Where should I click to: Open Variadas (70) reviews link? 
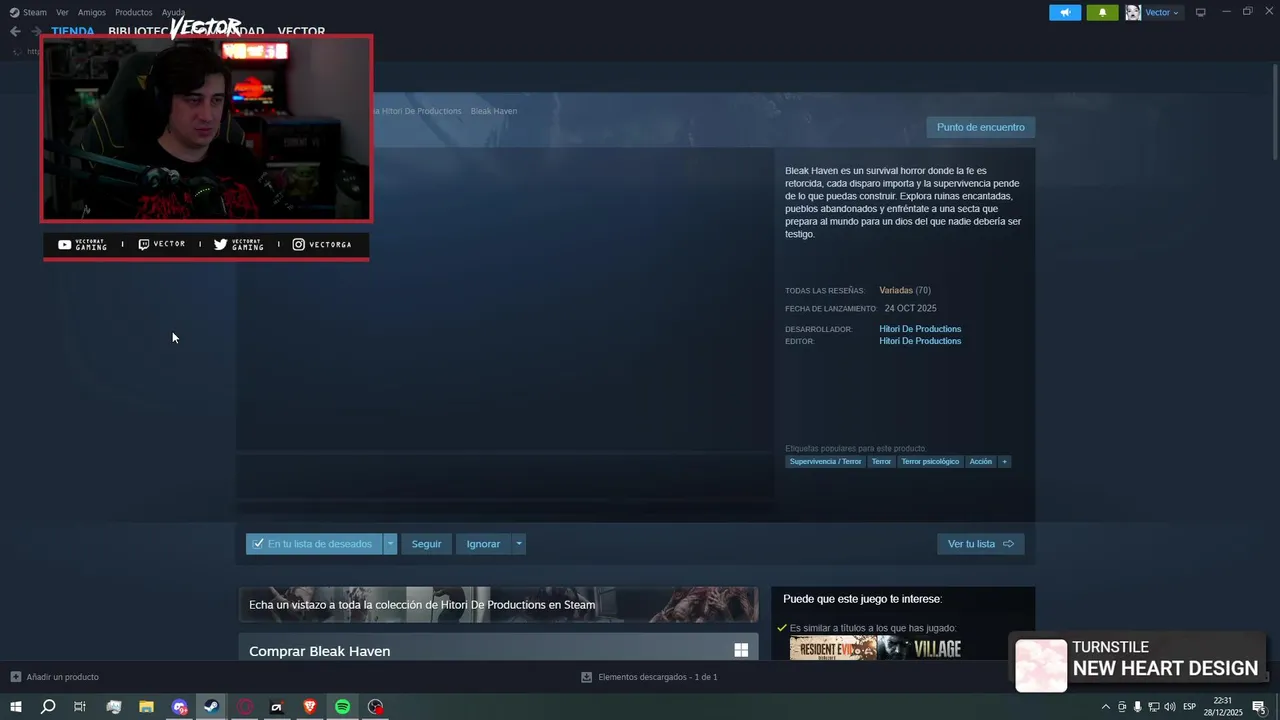905,290
